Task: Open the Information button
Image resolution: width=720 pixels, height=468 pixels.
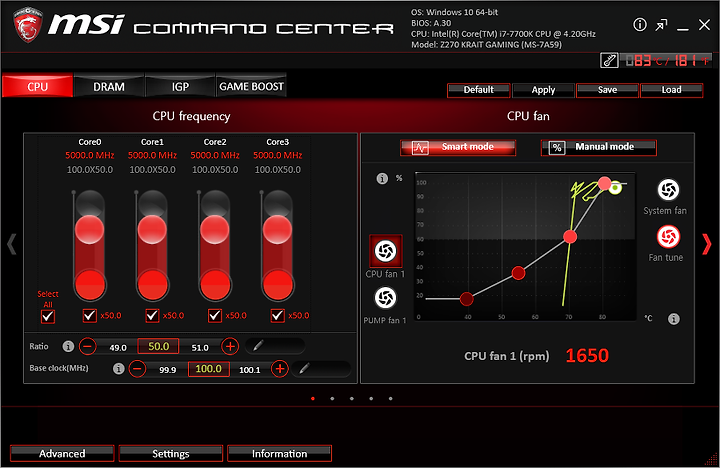Action: click(279, 453)
